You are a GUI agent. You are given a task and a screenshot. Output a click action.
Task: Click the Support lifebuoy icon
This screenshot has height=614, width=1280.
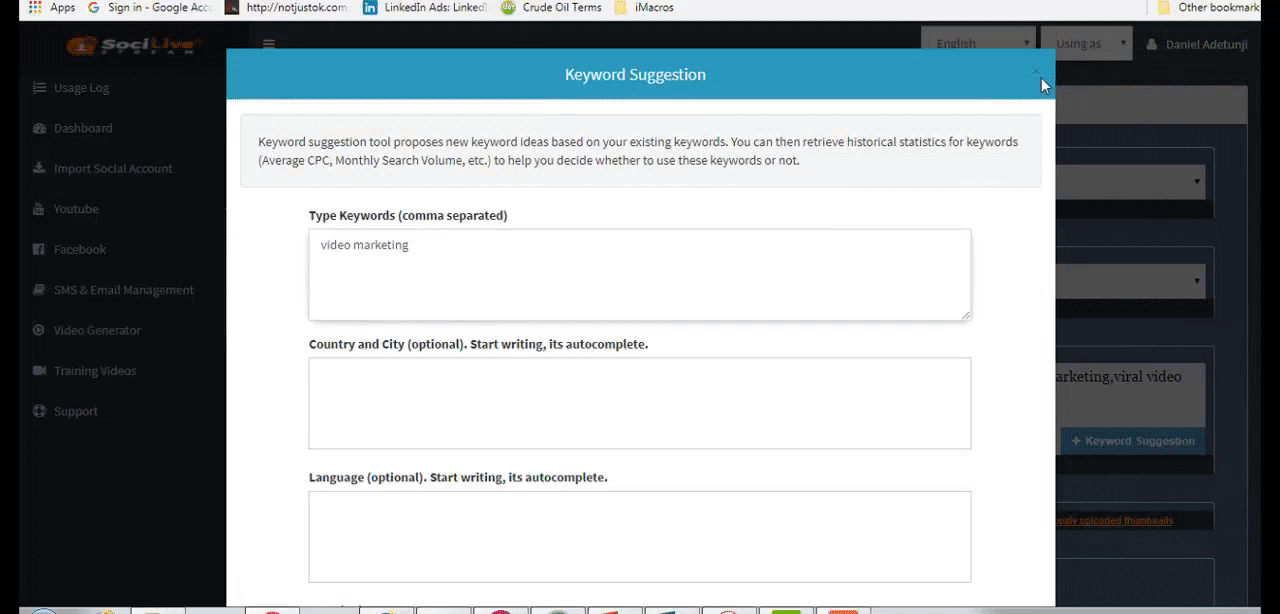coord(39,411)
